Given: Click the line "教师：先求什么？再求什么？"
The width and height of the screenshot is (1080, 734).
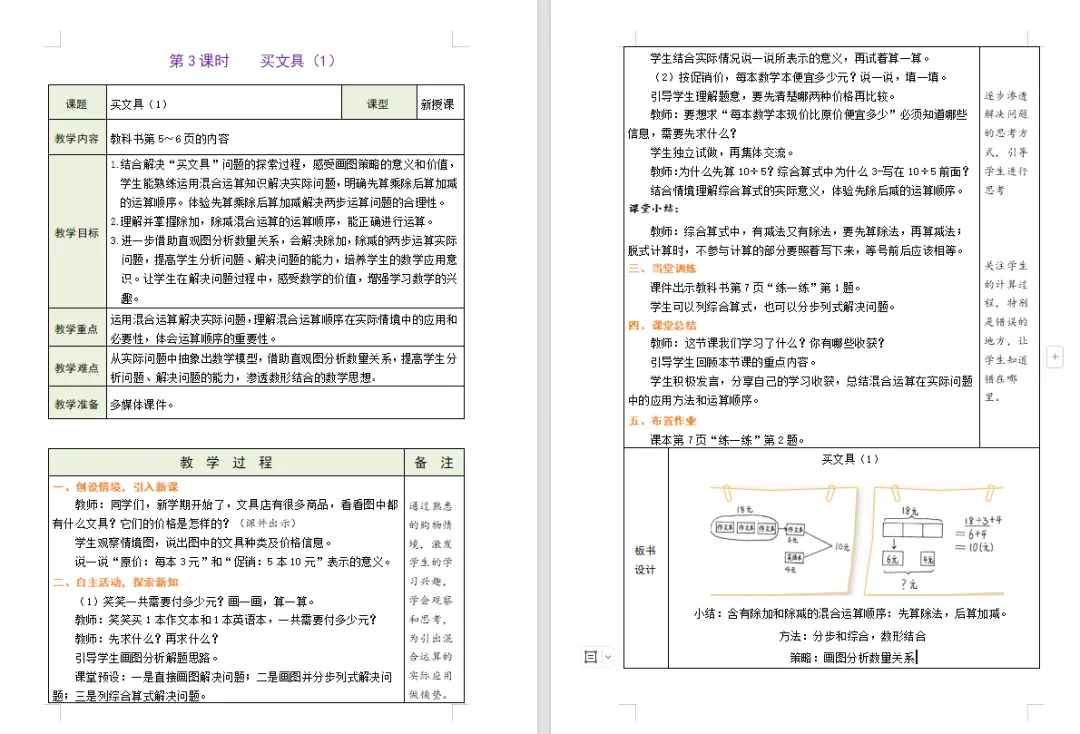Looking at the screenshot, I should coord(147,638).
